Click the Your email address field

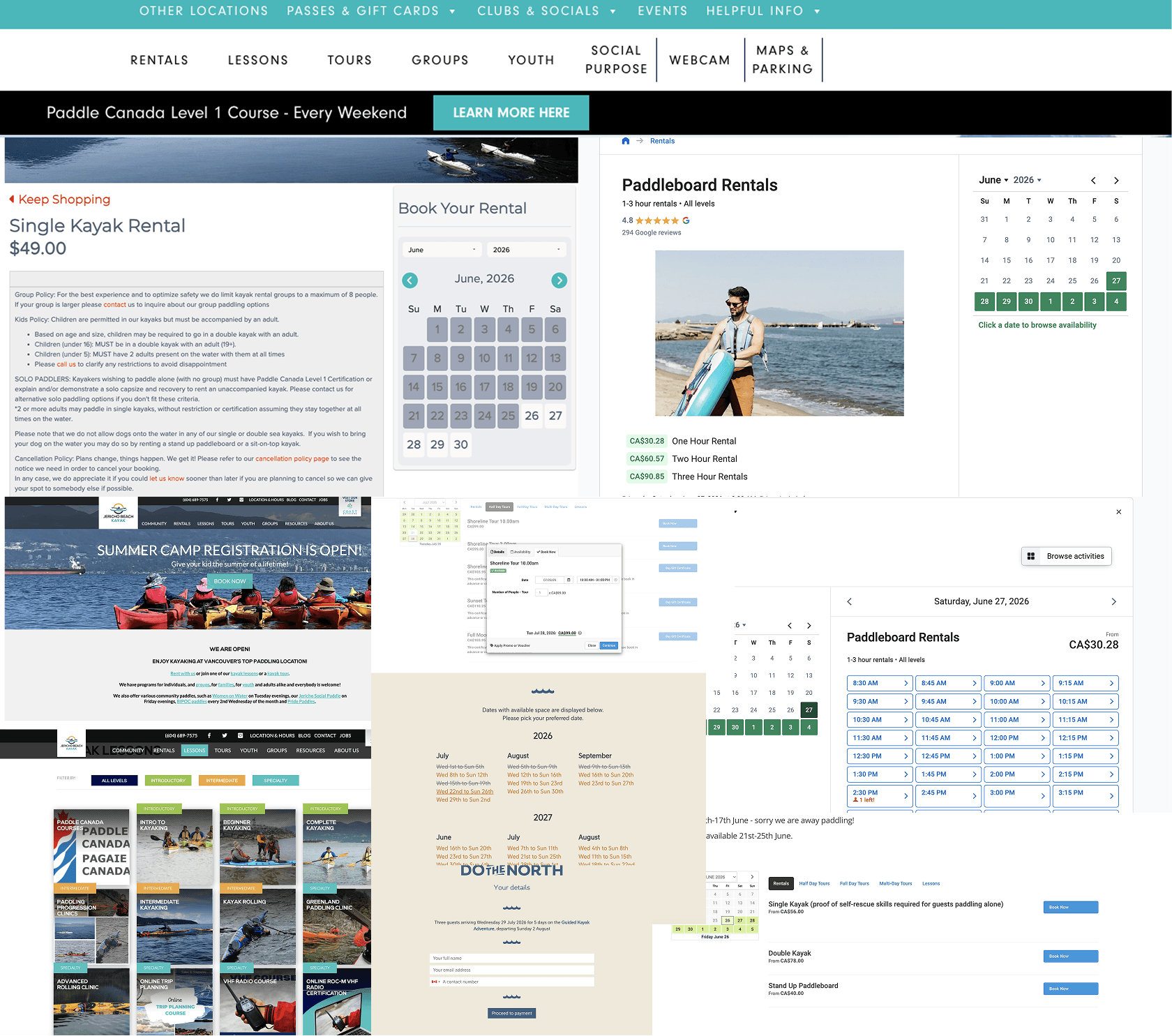(511, 970)
